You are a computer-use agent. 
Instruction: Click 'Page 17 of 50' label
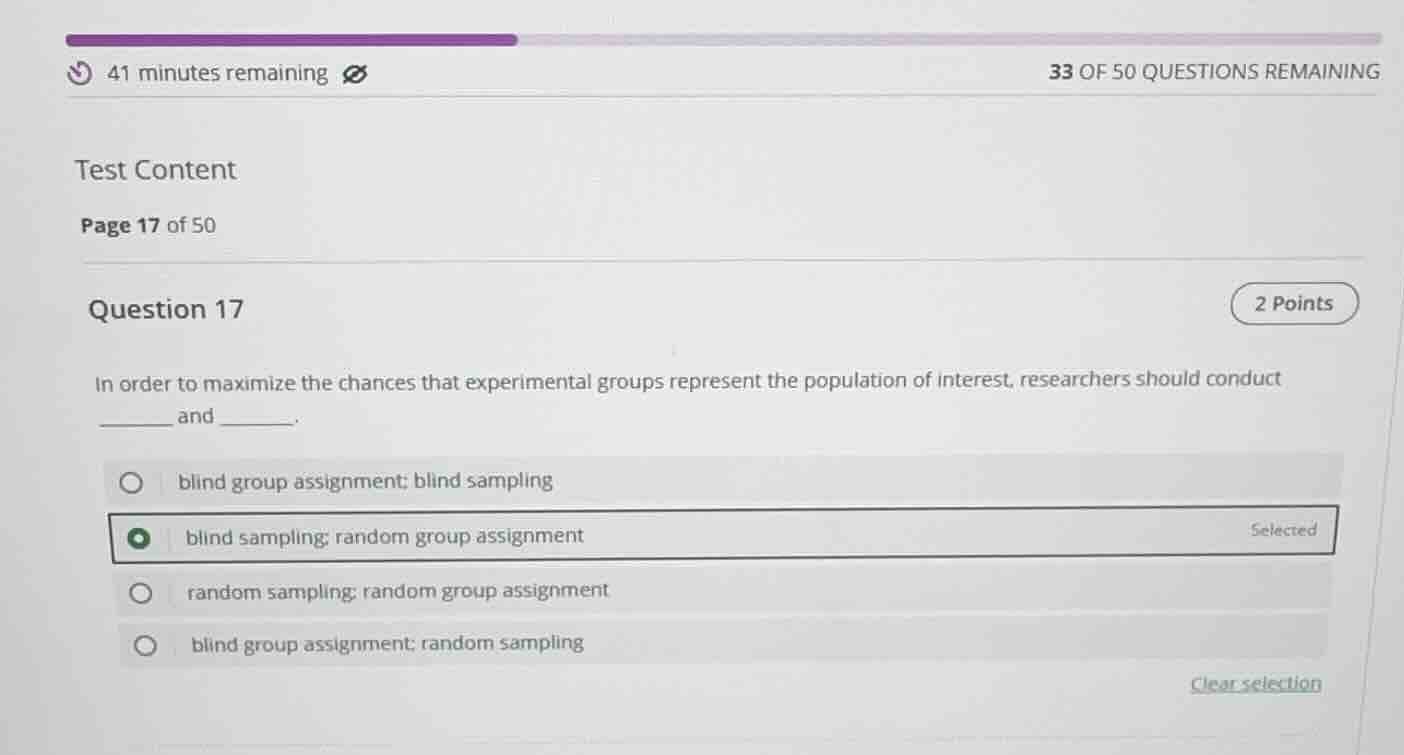[148, 225]
